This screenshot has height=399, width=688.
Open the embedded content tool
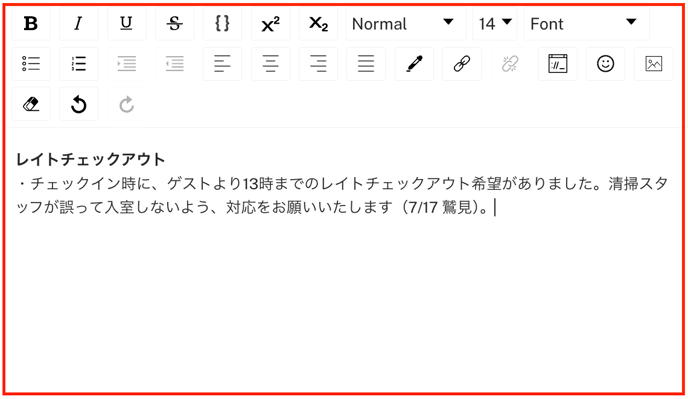558,64
